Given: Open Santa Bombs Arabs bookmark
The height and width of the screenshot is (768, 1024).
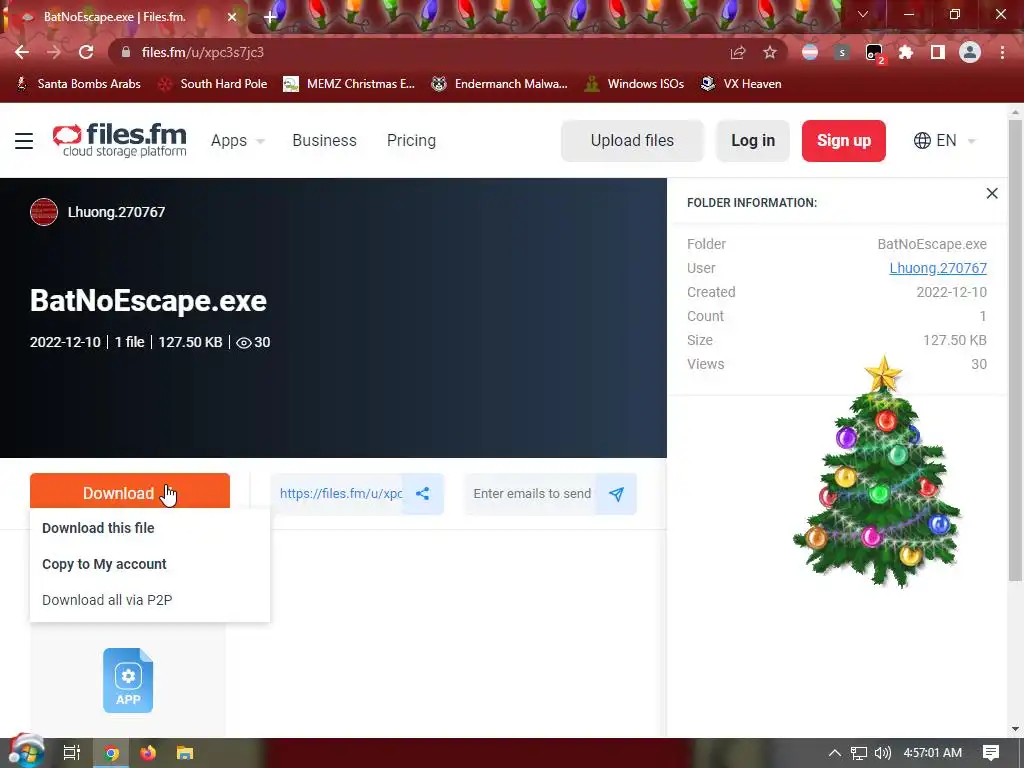Looking at the screenshot, I should coord(78,84).
